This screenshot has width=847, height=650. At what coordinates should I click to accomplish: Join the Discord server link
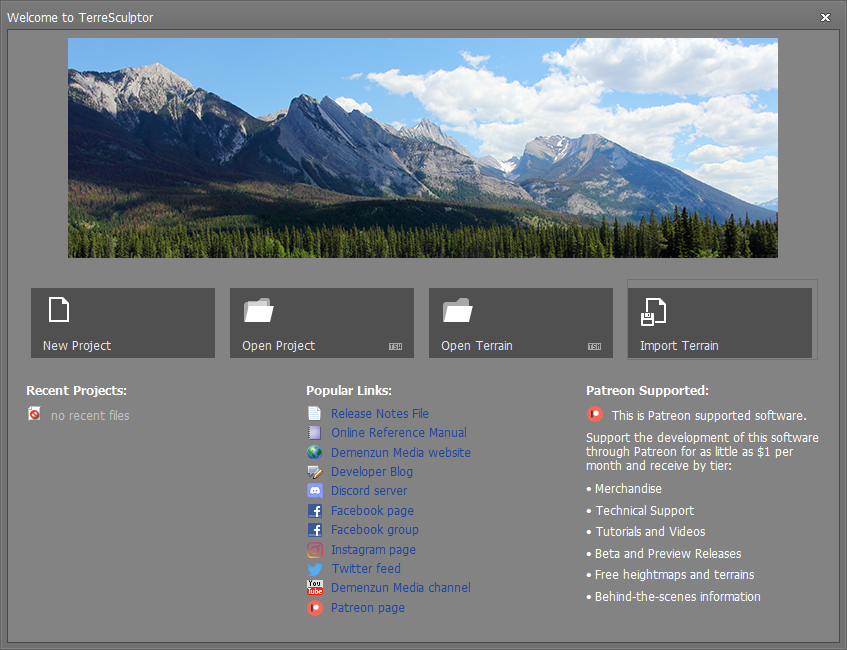(369, 491)
